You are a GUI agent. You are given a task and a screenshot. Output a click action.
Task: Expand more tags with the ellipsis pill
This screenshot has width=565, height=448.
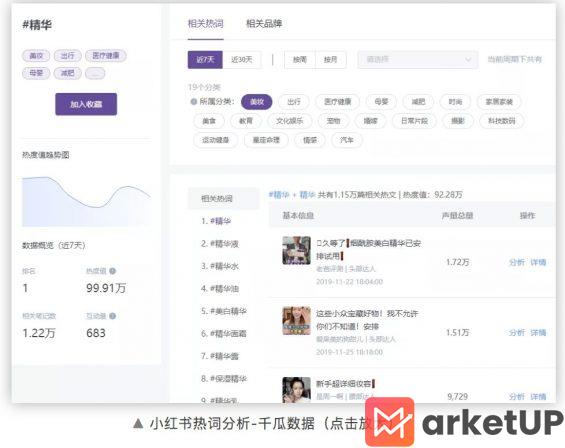pyautogui.click(x=95, y=73)
